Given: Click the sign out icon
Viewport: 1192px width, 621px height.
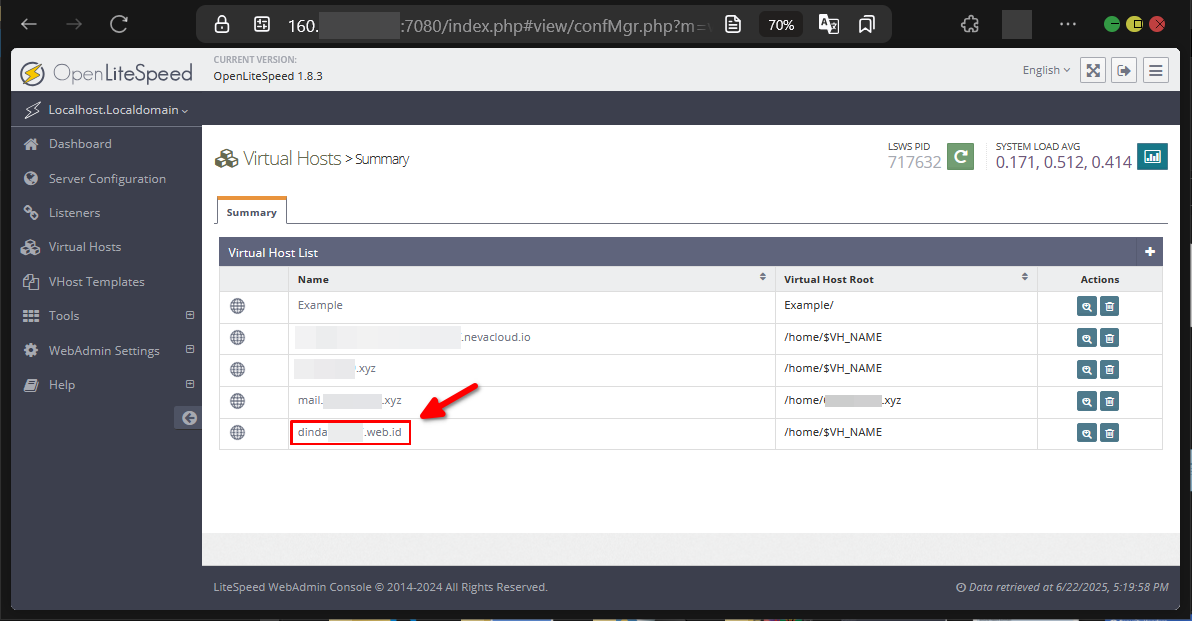Looking at the screenshot, I should (1124, 71).
